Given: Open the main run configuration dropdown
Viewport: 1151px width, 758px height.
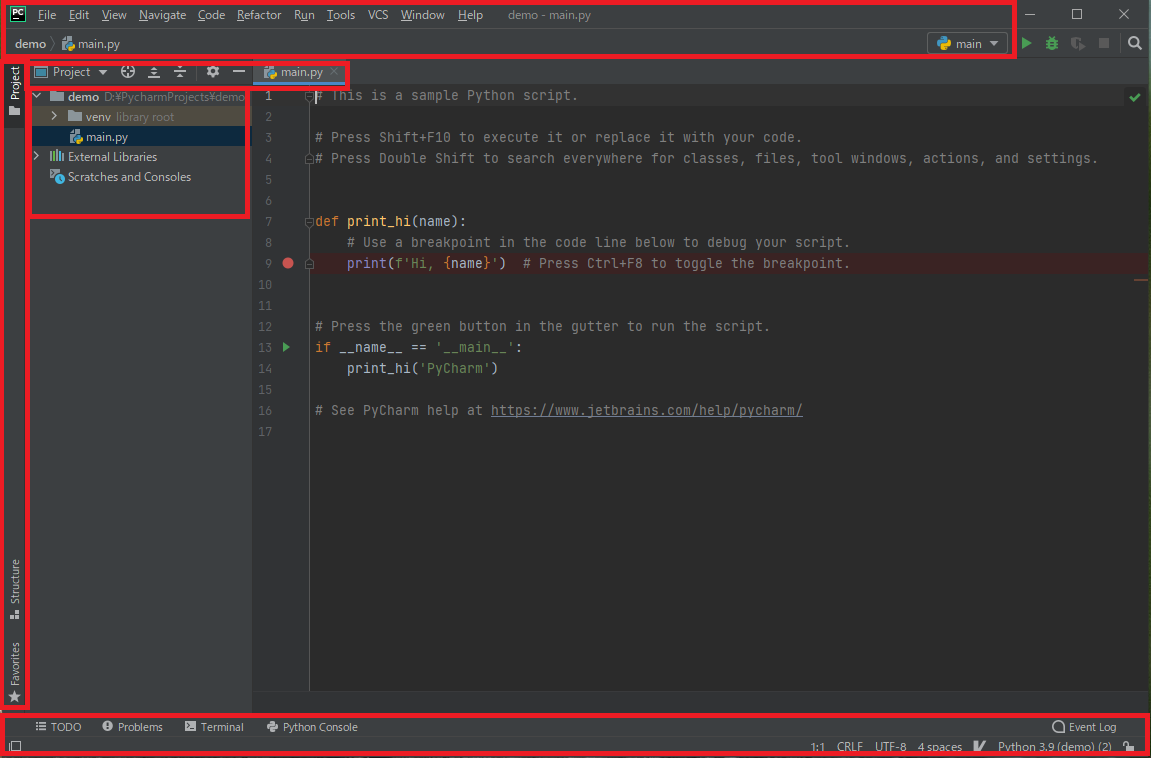Looking at the screenshot, I should (x=967, y=44).
